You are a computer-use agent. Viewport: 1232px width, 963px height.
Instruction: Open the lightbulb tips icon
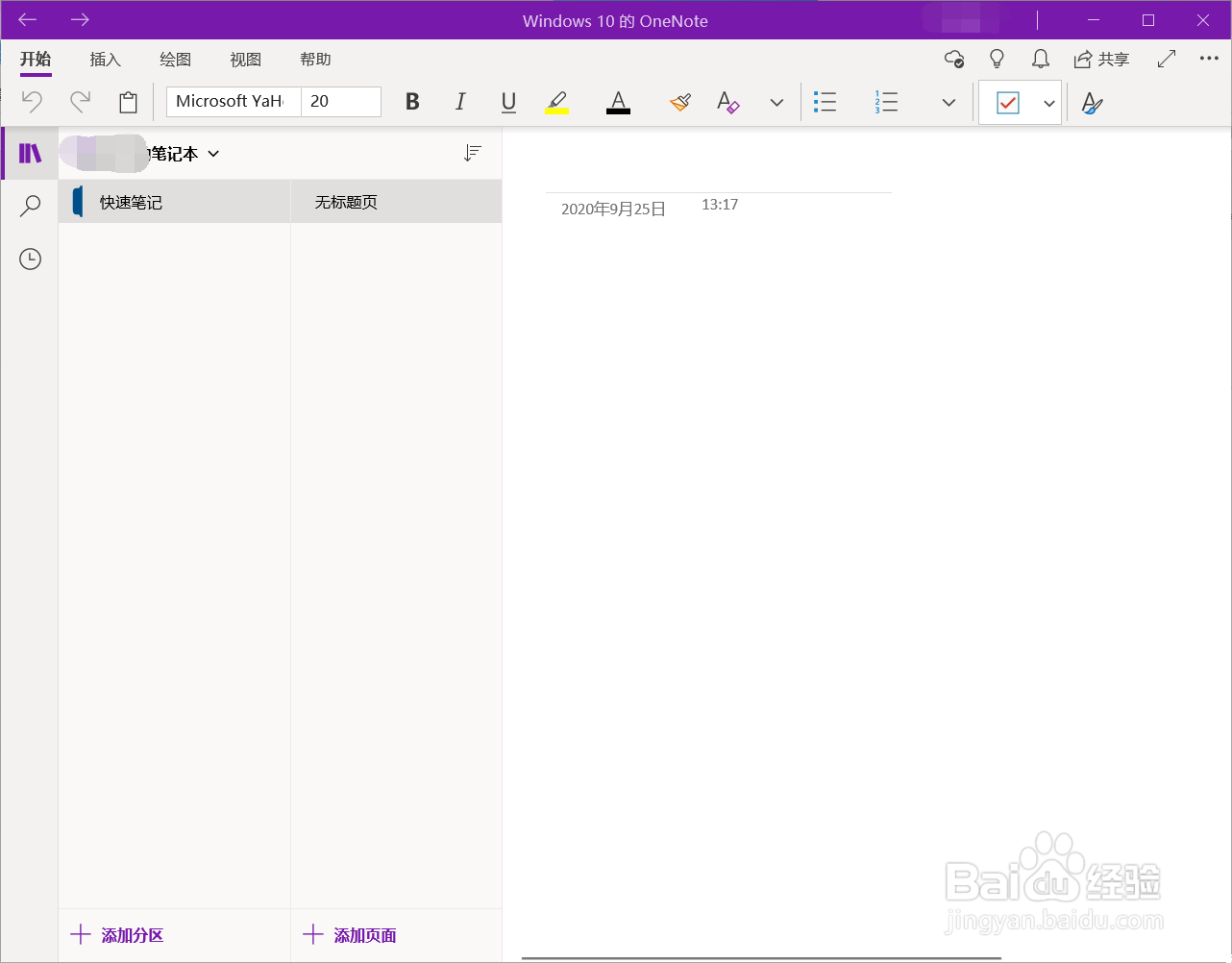(998, 60)
